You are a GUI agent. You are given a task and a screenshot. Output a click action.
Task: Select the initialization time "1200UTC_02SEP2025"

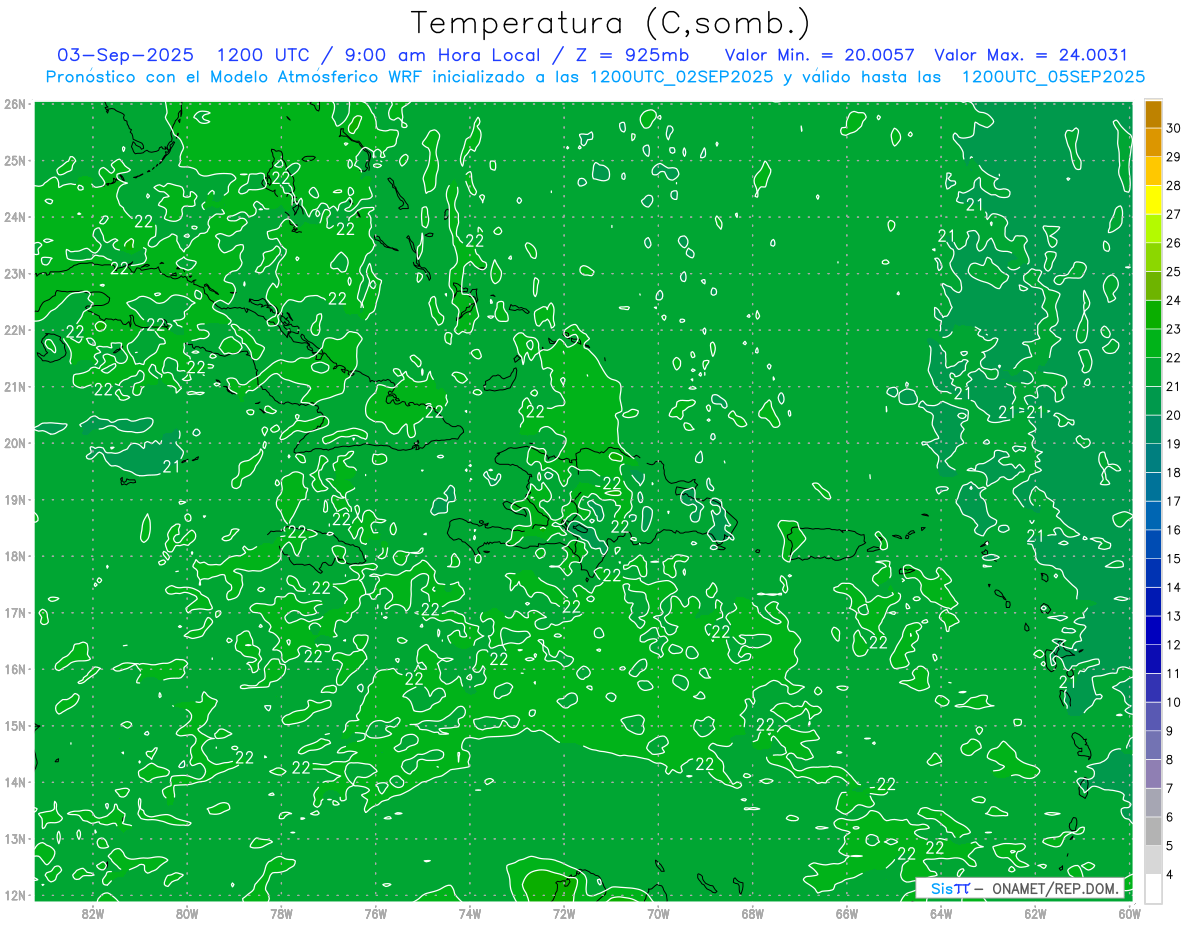coord(680,77)
